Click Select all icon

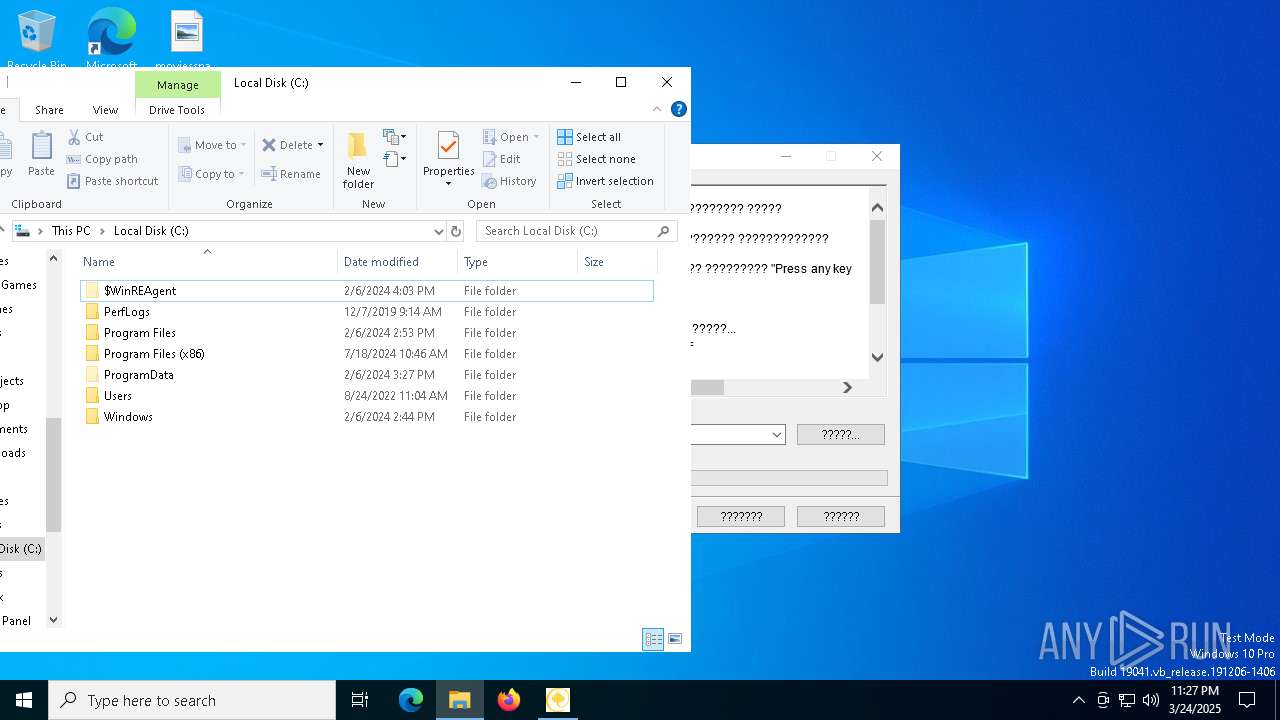[x=565, y=137]
